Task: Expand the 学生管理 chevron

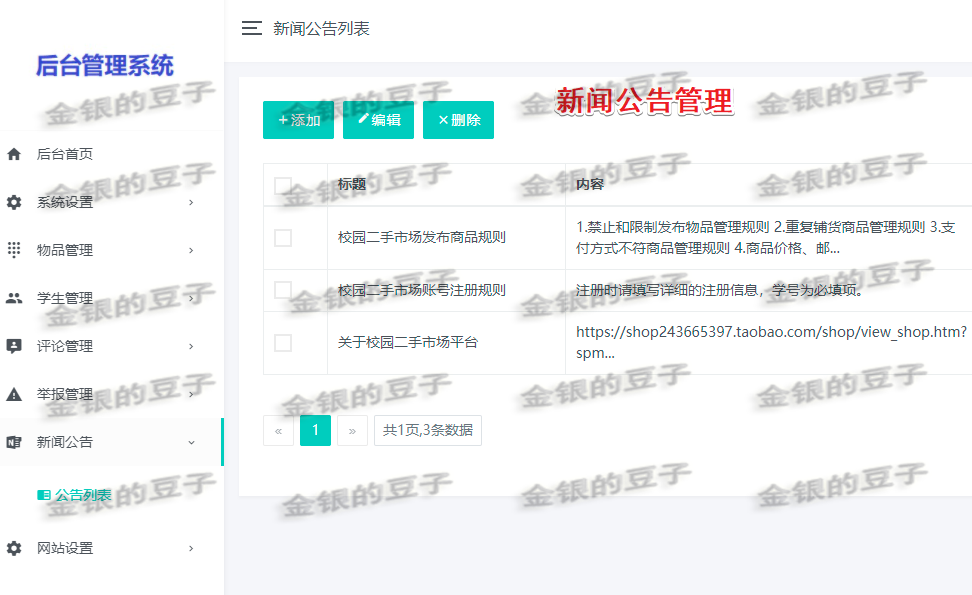Action: pos(191,298)
